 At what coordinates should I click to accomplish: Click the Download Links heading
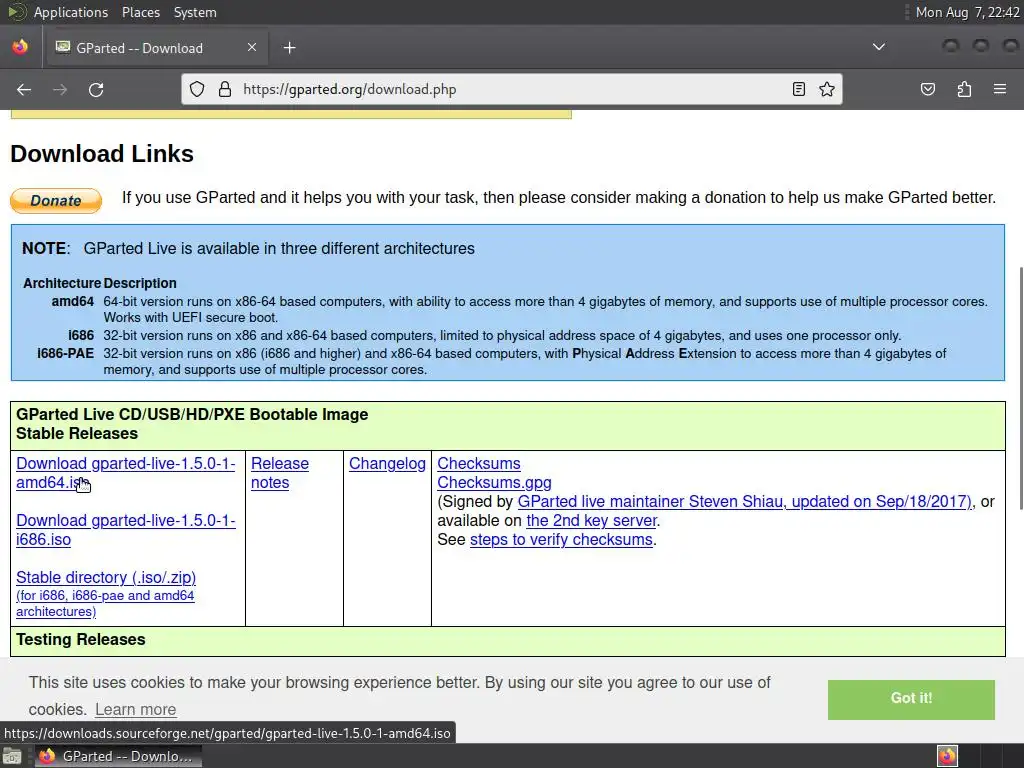click(x=102, y=153)
